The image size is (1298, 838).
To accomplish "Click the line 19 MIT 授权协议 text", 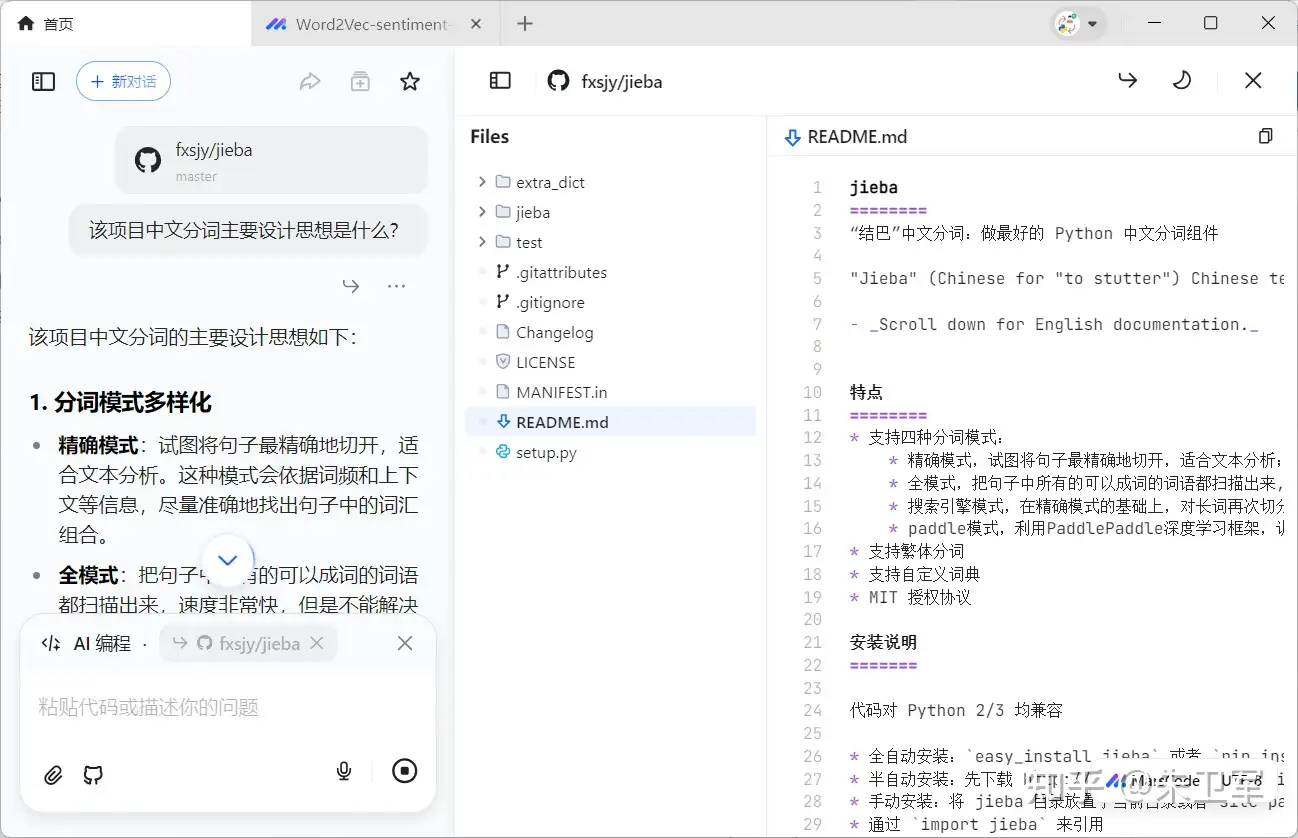I will (x=919, y=597).
